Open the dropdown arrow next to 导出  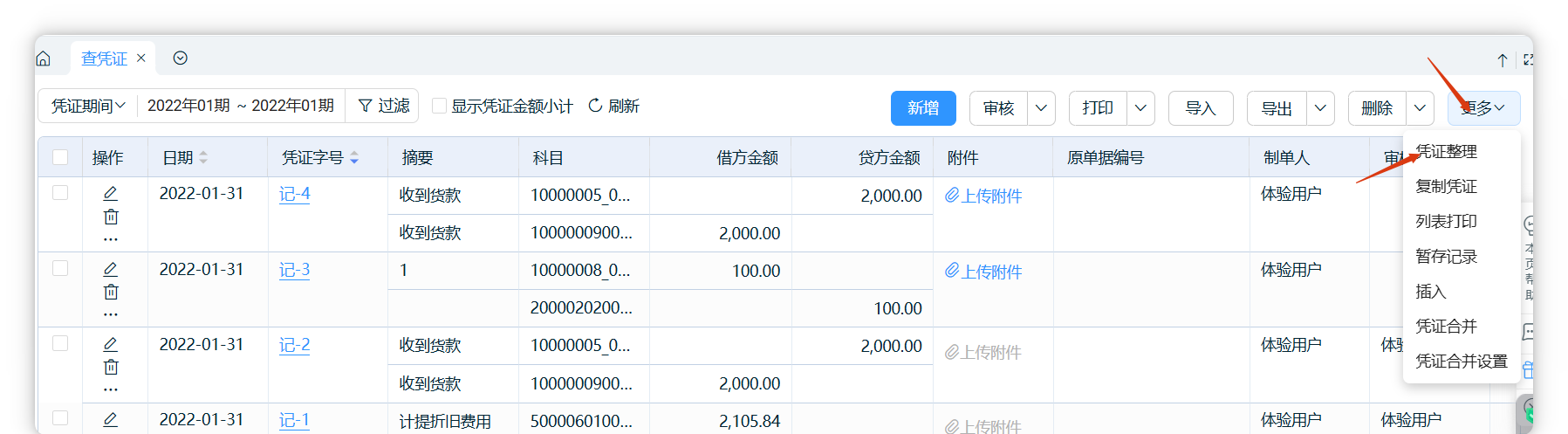tap(1320, 108)
